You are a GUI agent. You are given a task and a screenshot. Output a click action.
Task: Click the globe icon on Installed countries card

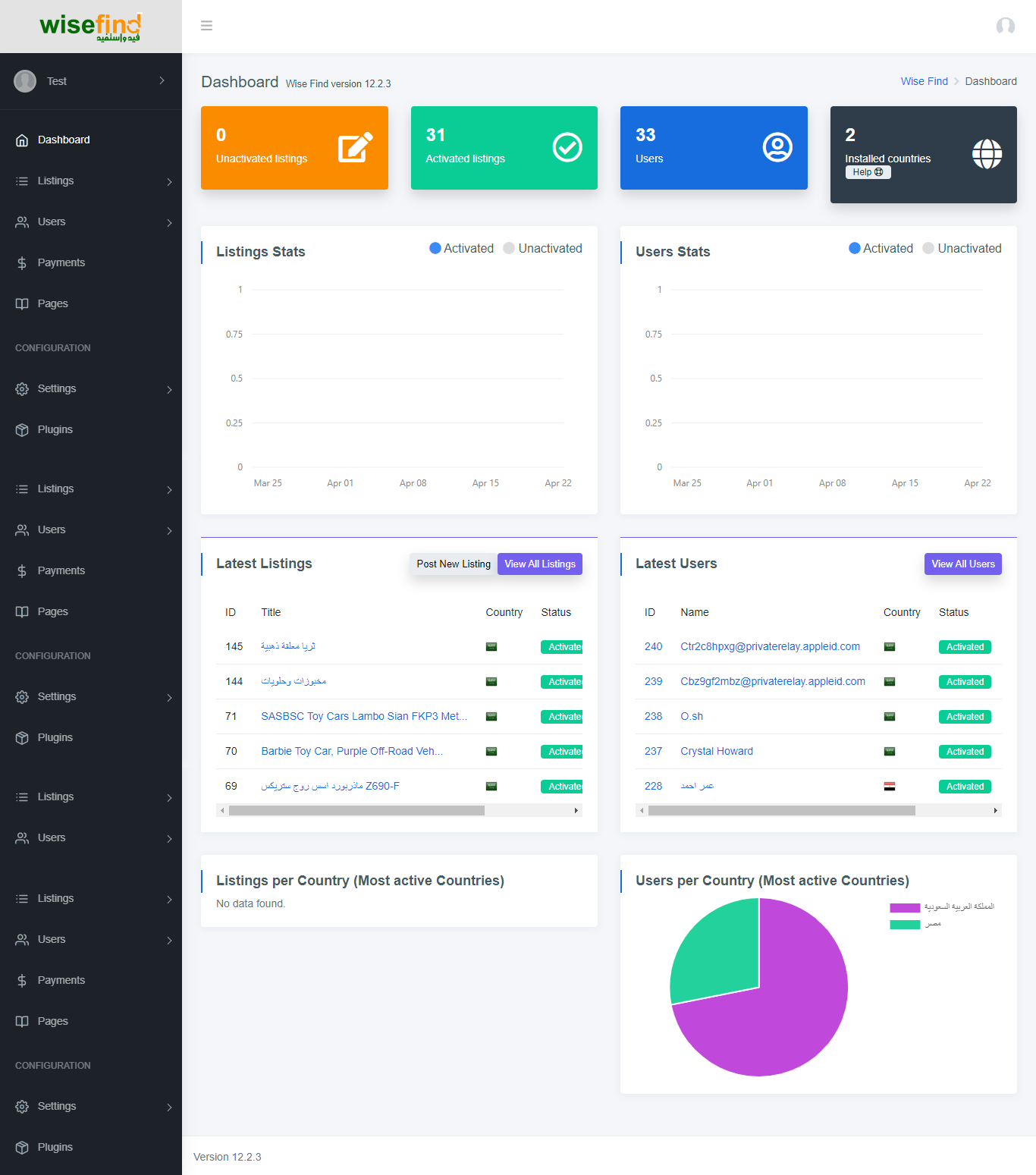987,154
